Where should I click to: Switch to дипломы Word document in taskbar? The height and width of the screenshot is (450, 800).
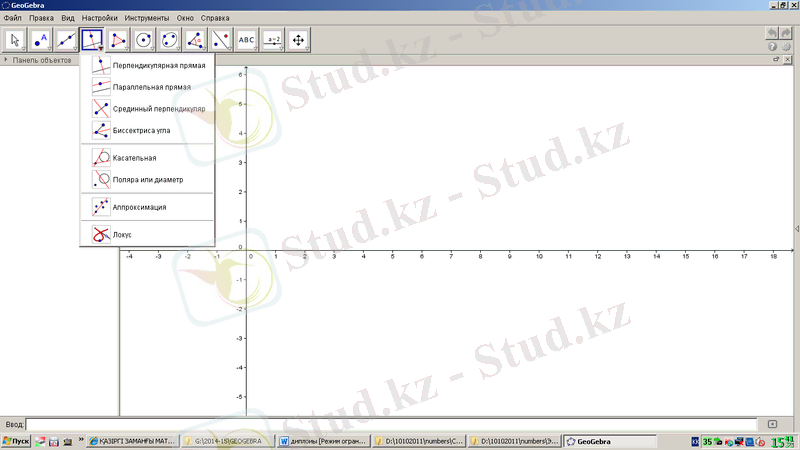pyautogui.click(x=323, y=441)
